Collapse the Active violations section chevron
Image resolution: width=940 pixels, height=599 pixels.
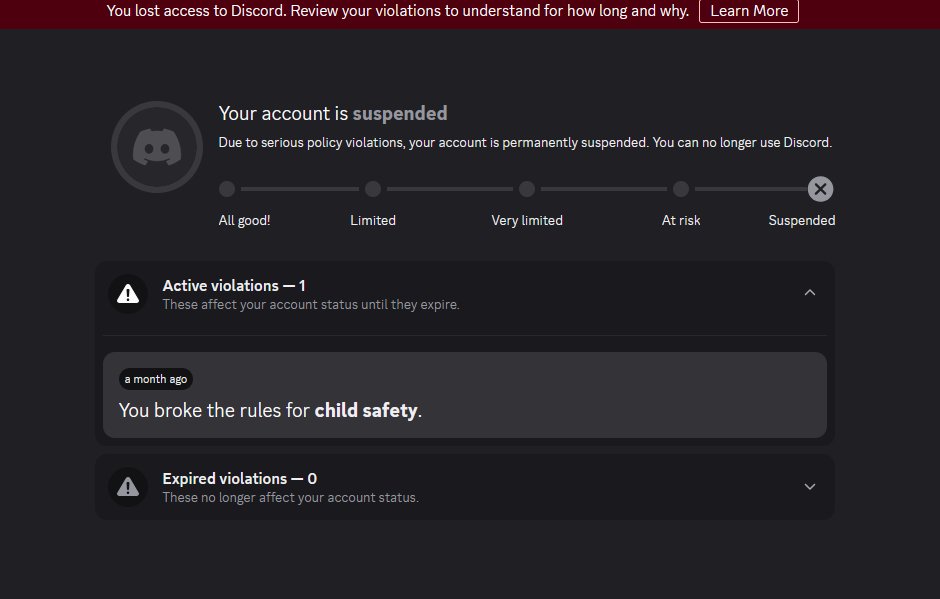pyautogui.click(x=810, y=293)
